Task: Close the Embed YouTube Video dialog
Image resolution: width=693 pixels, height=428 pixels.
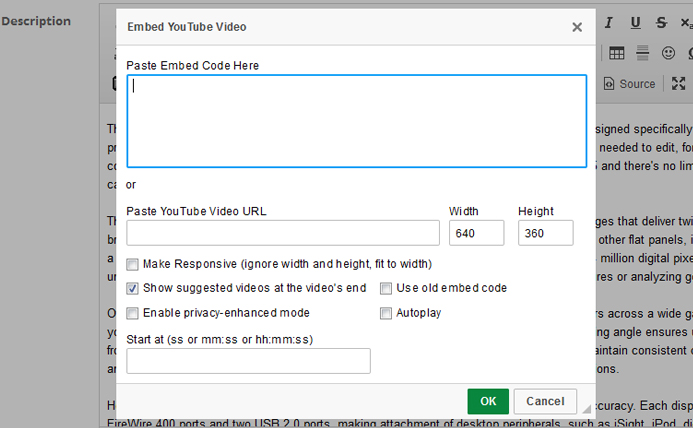Action: pyautogui.click(x=577, y=27)
